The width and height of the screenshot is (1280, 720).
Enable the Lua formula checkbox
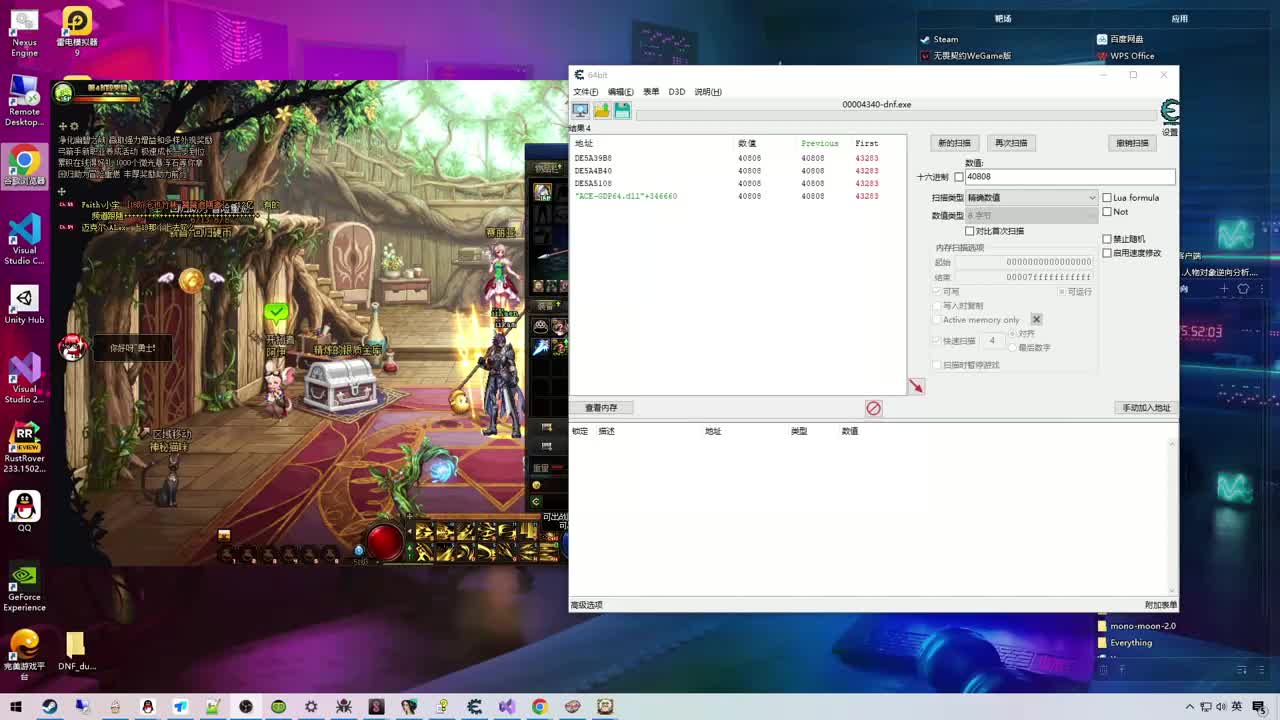point(1107,198)
